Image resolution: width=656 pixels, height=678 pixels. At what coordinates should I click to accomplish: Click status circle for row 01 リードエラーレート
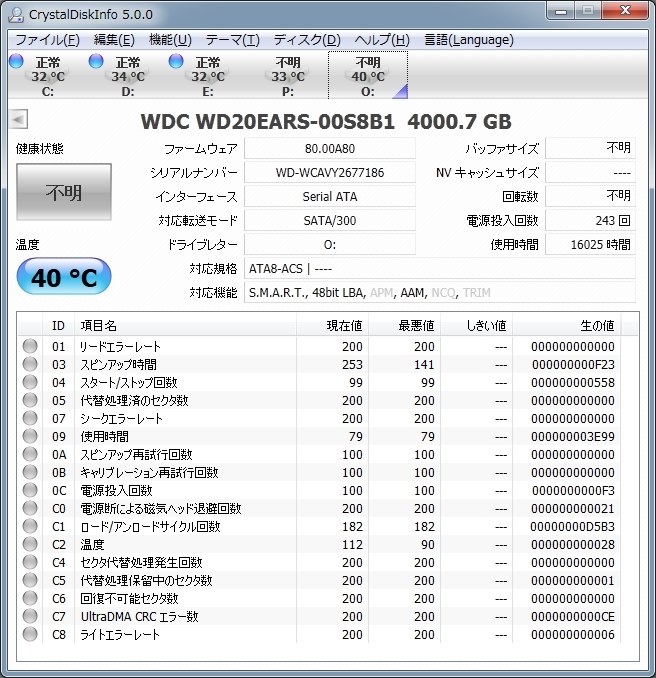tap(30, 346)
